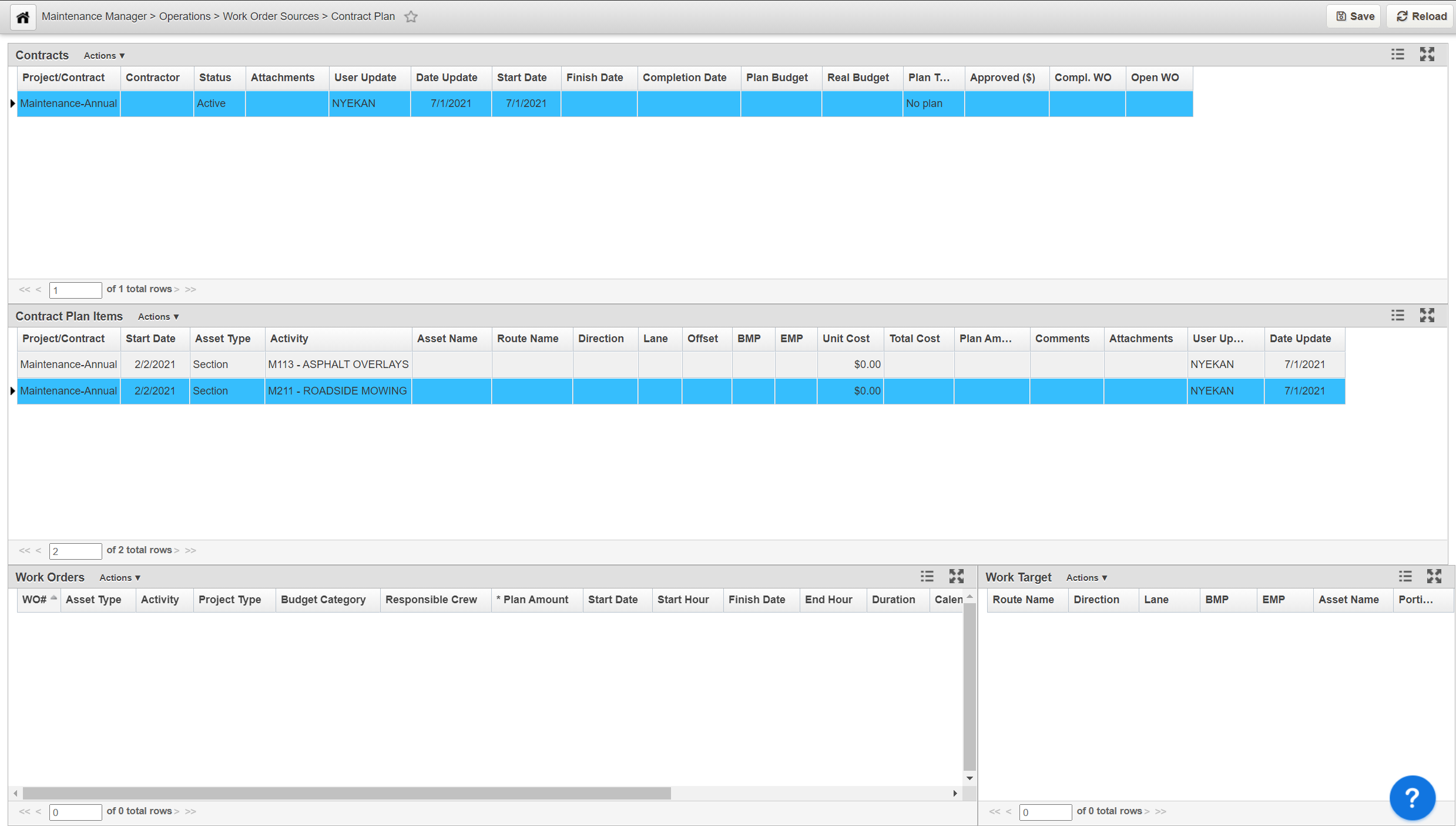Click the home icon in breadcrumb bar
The height and width of the screenshot is (826, 1456).
click(23, 17)
